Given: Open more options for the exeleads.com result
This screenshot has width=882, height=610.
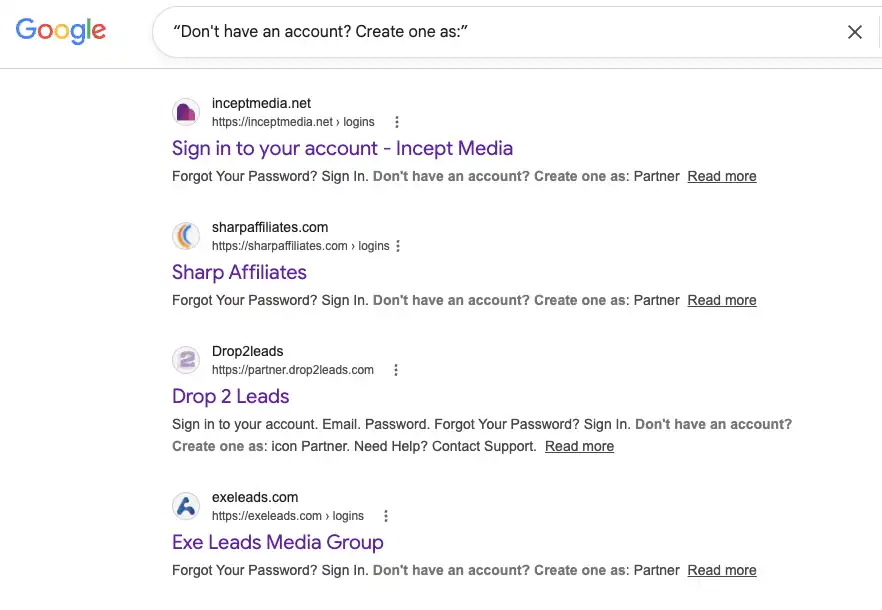Looking at the screenshot, I should pyautogui.click(x=385, y=516).
